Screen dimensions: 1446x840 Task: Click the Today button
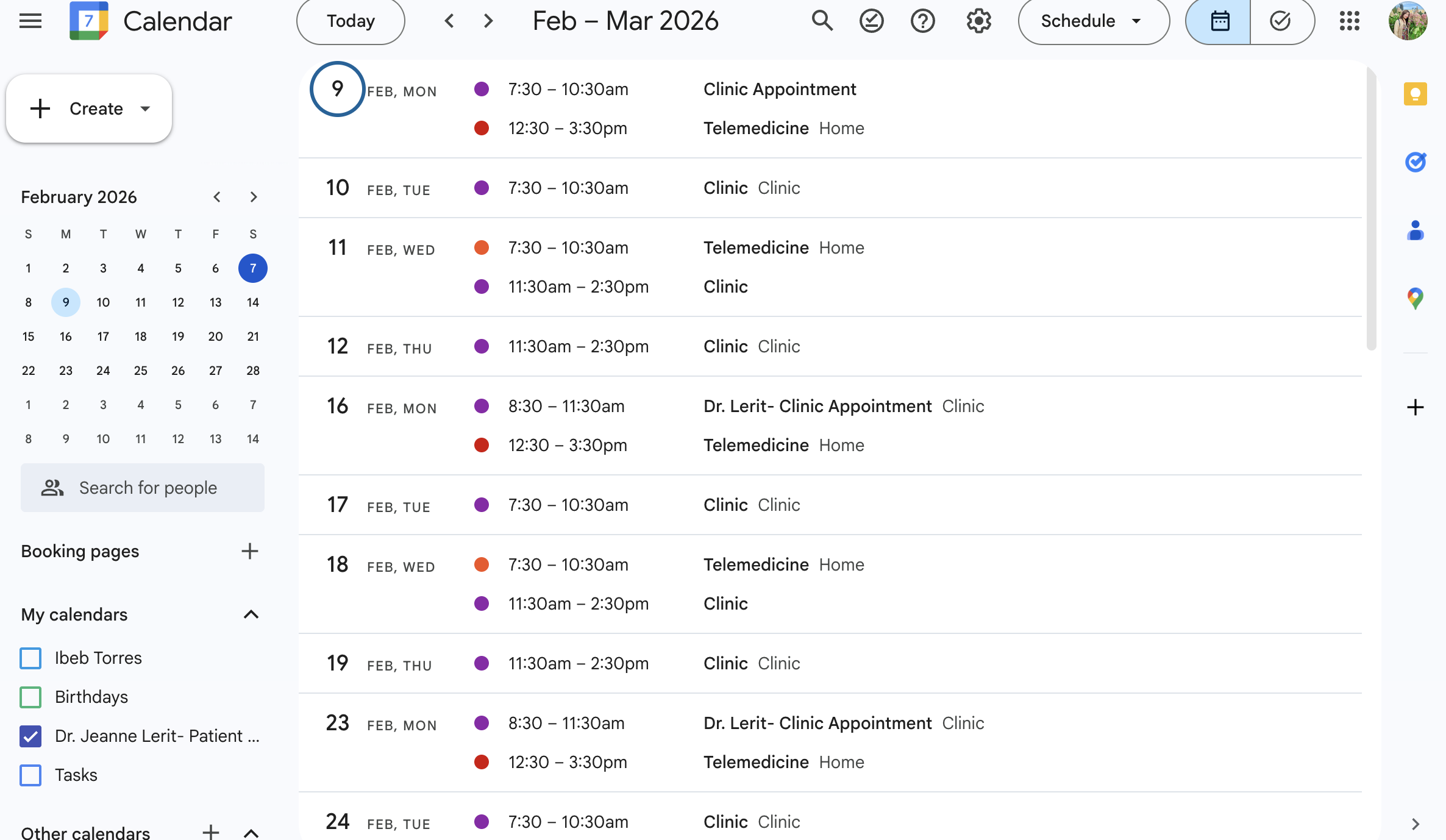351,21
